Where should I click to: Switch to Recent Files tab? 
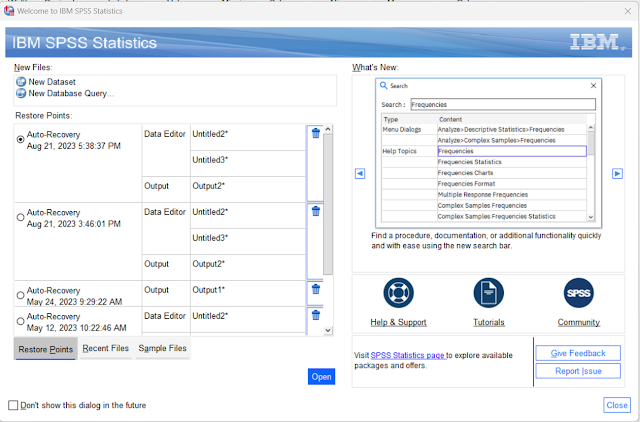point(105,348)
